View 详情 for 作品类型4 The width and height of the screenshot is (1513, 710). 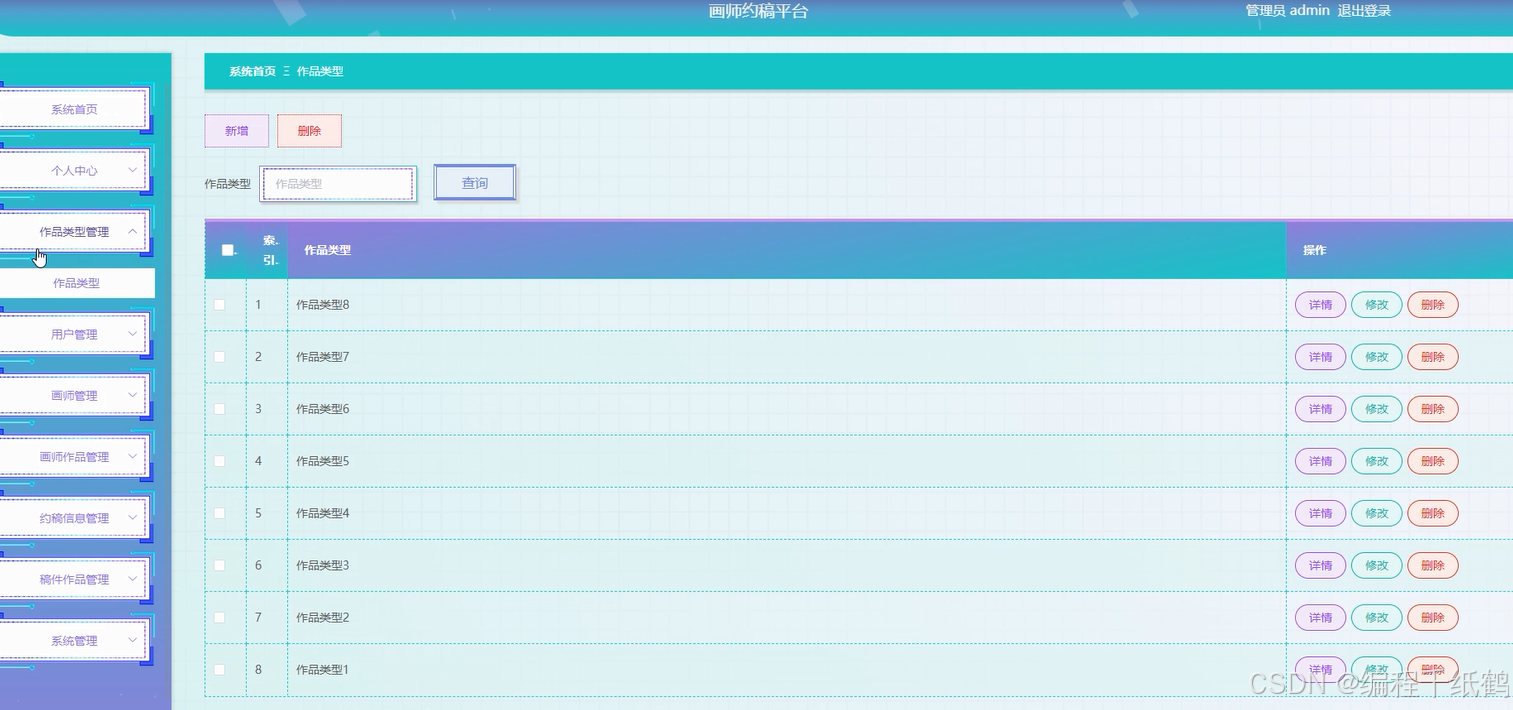[x=1320, y=513]
